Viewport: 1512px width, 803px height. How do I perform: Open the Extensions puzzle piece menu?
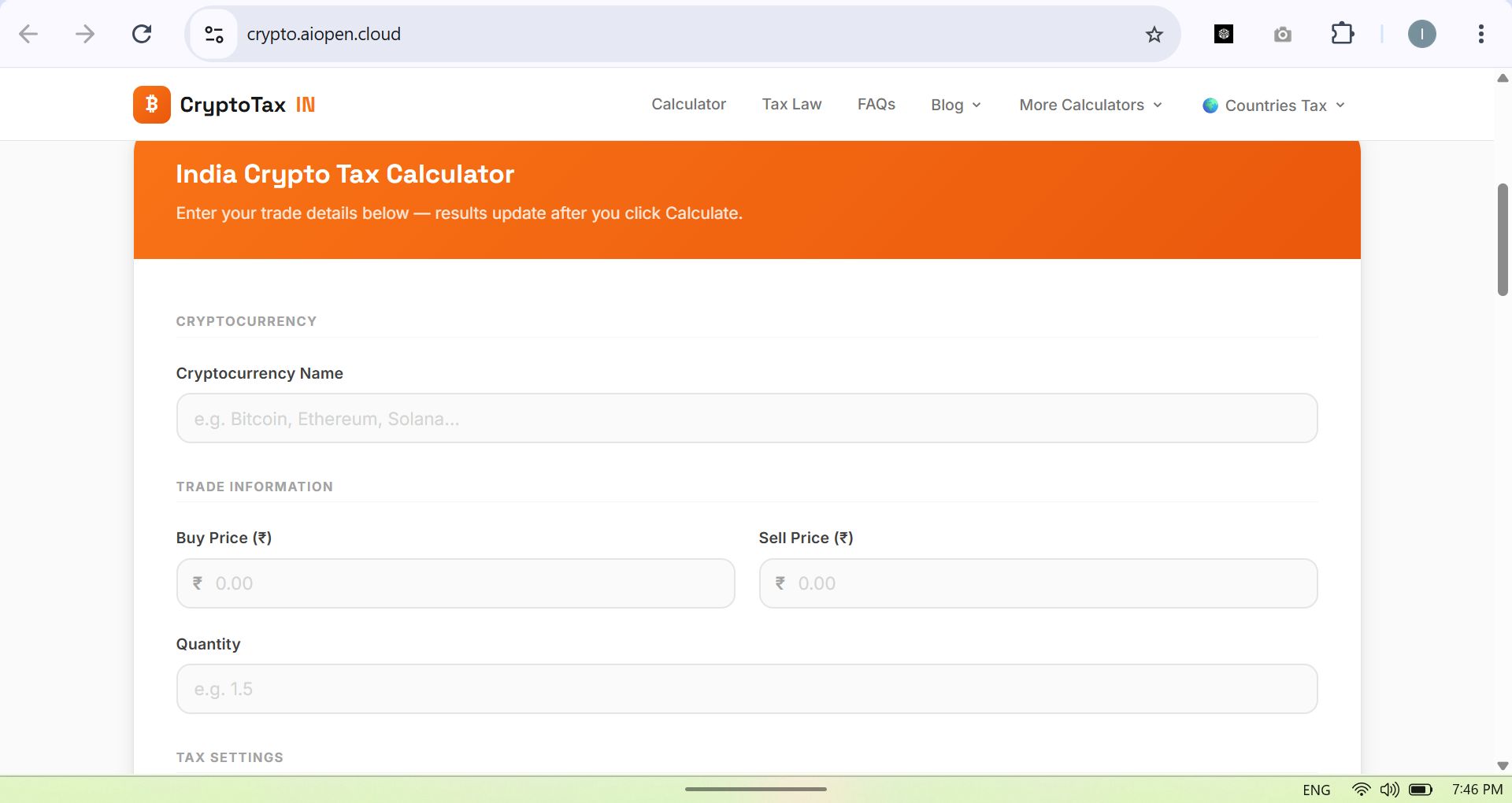pyautogui.click(x=1342, y=34)
